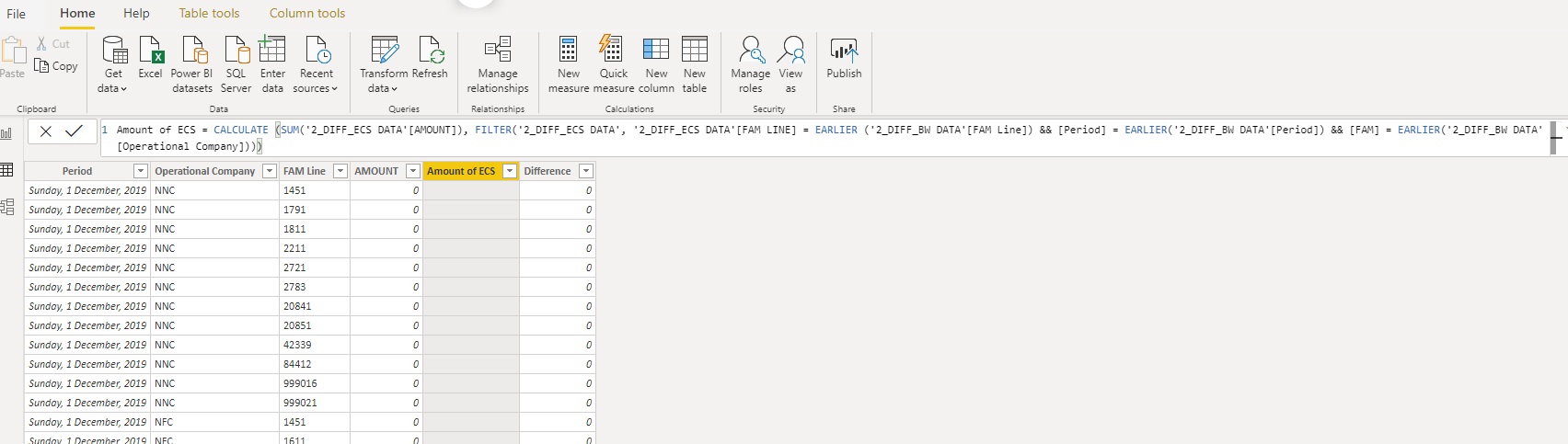Select FAM Line cell 1791

coord(315,210)
